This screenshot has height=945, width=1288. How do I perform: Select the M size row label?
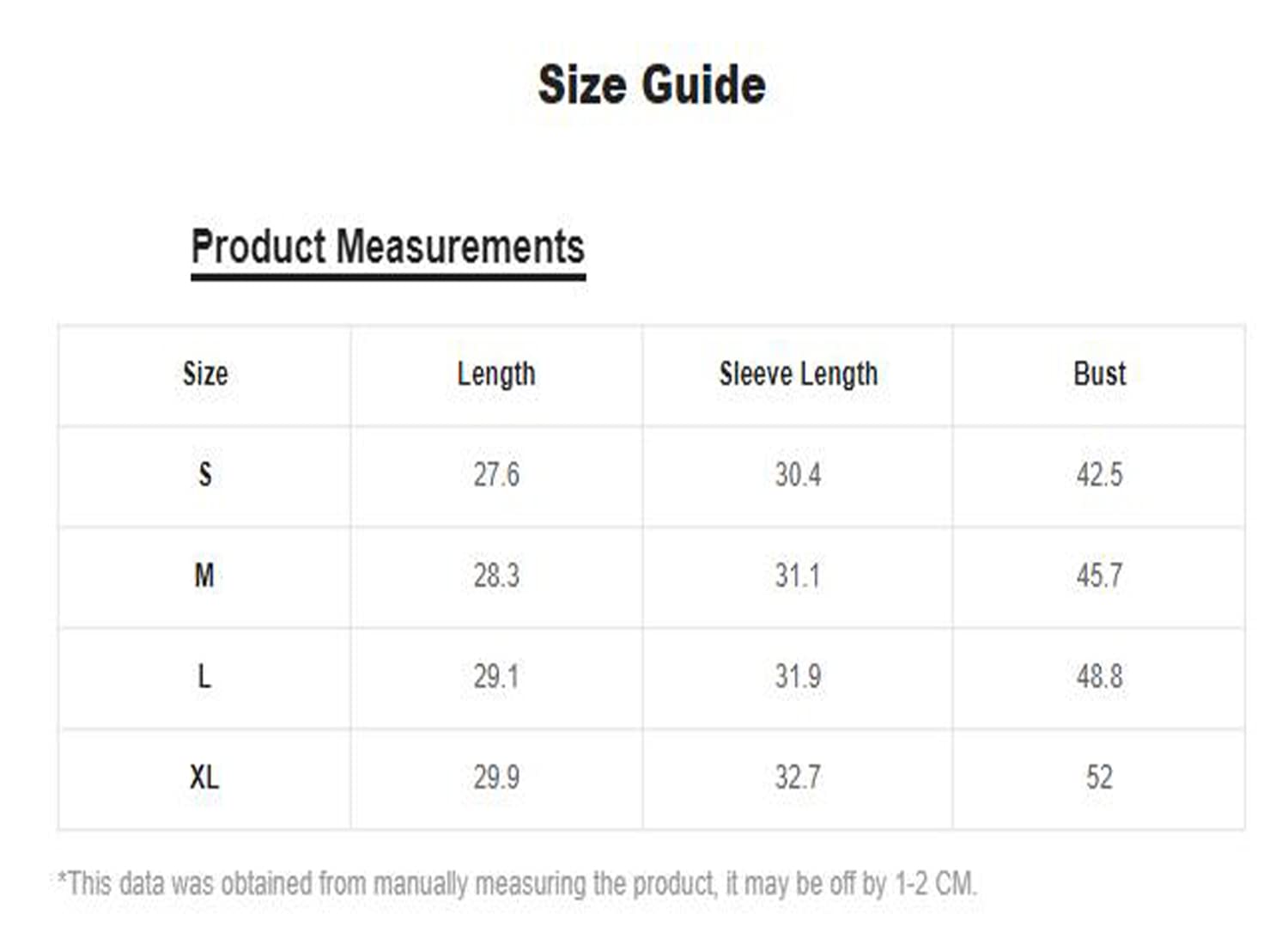pyautogui.click(x=204, y=575)
